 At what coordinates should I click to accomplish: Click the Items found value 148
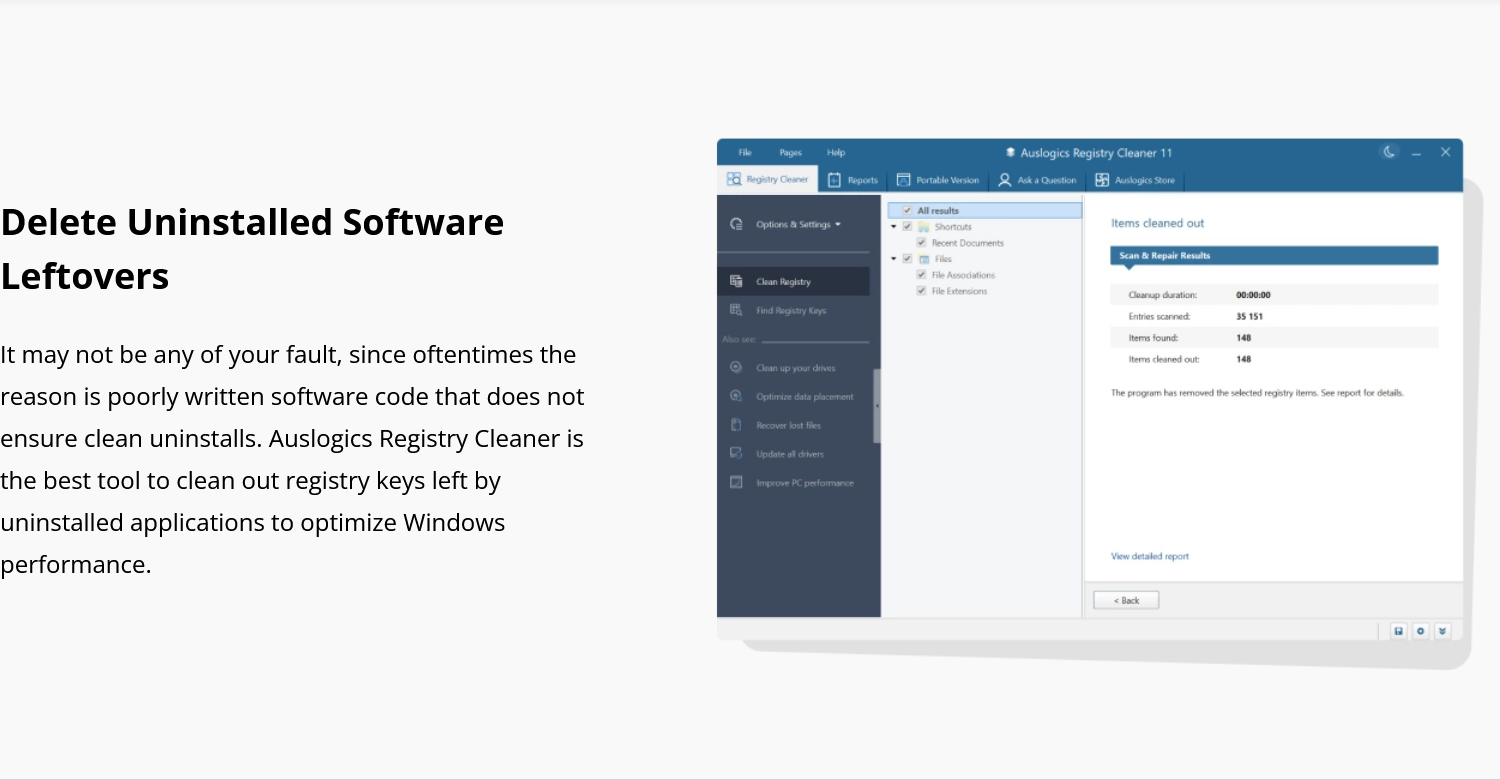click(1244, 338)
